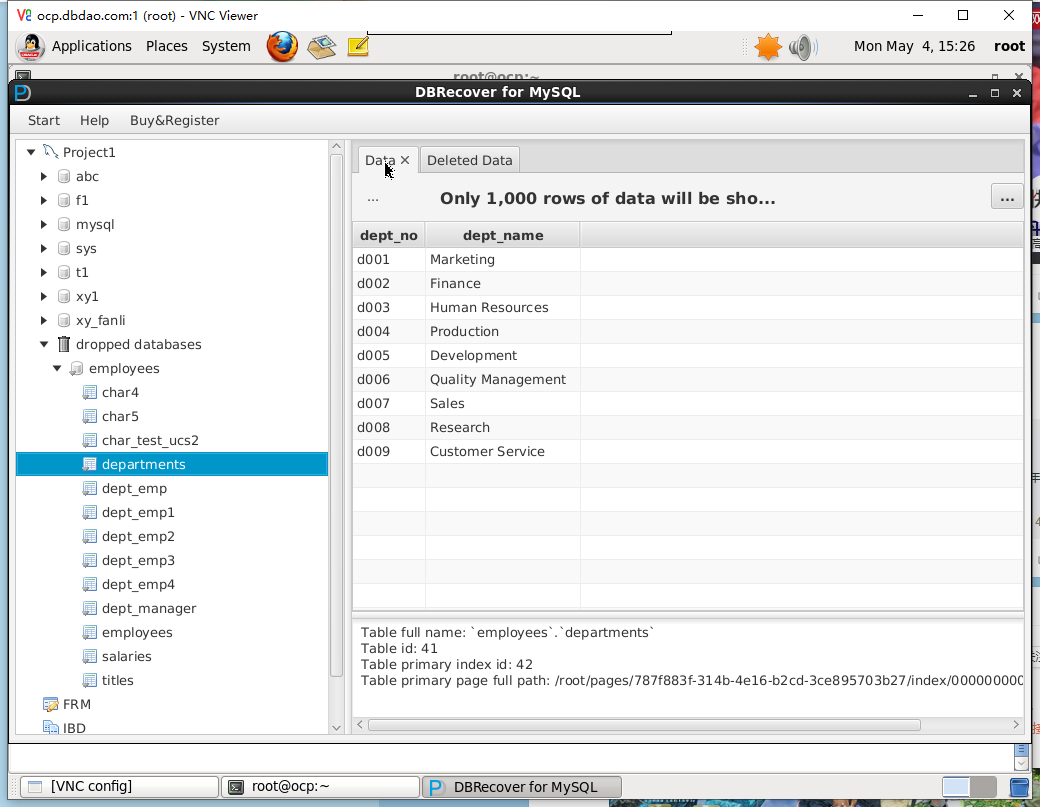Collapse the dropped databases node

click(44, 344)
